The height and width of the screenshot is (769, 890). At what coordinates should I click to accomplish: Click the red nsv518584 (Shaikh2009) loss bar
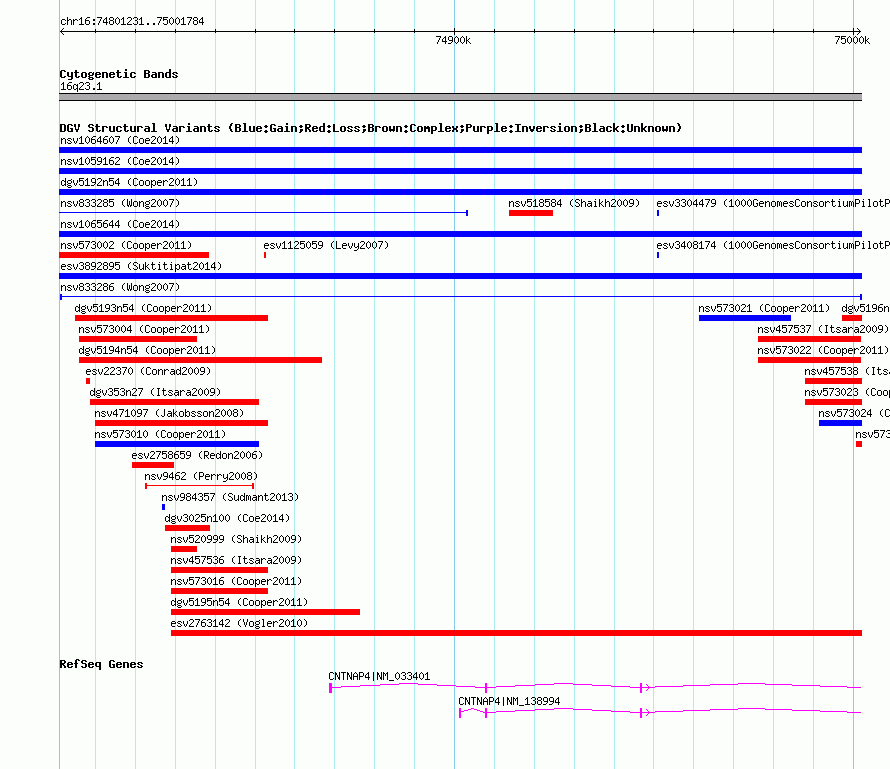click(531, 213)
